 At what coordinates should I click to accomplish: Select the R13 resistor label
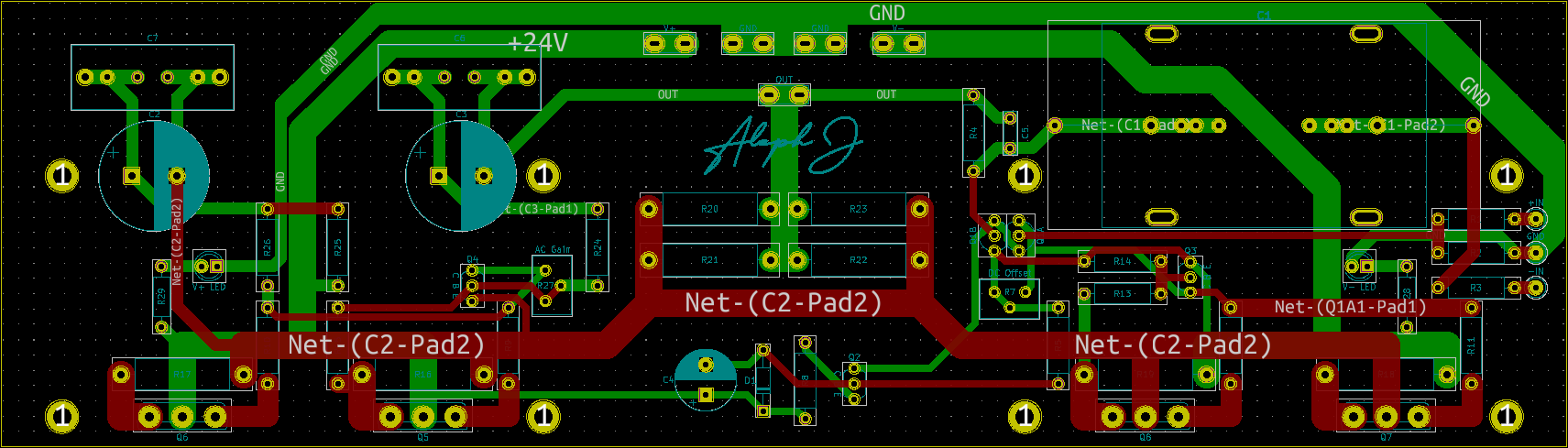1122,294
